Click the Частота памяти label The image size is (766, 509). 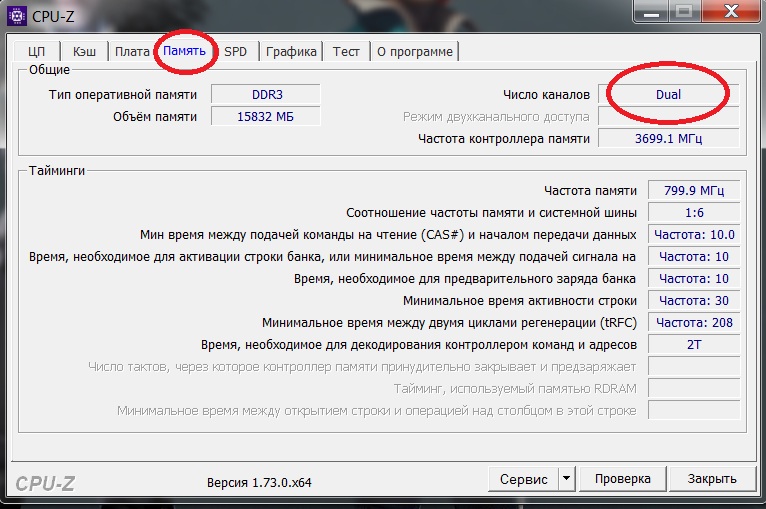coord(590,191)
